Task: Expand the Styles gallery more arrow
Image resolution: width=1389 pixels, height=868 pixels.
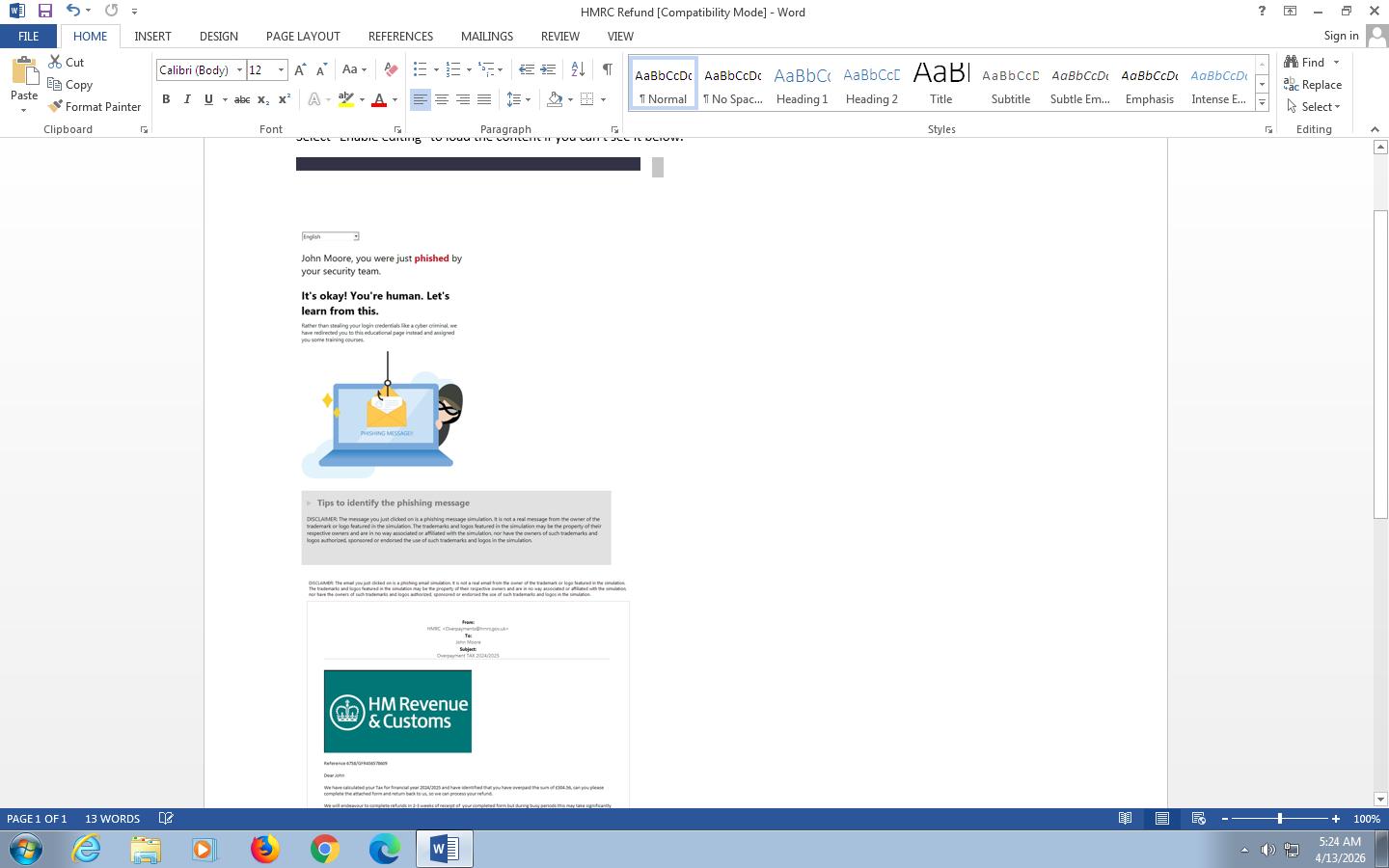Action: point(1262,102)
